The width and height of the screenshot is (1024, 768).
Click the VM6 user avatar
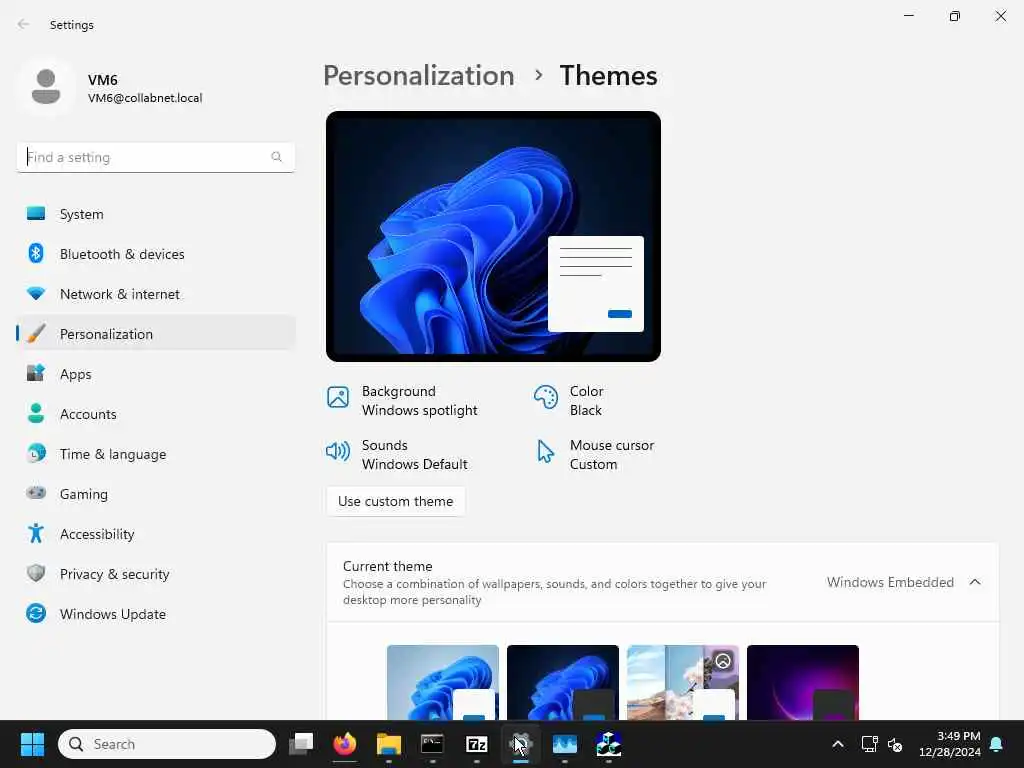tap(46, 88)
